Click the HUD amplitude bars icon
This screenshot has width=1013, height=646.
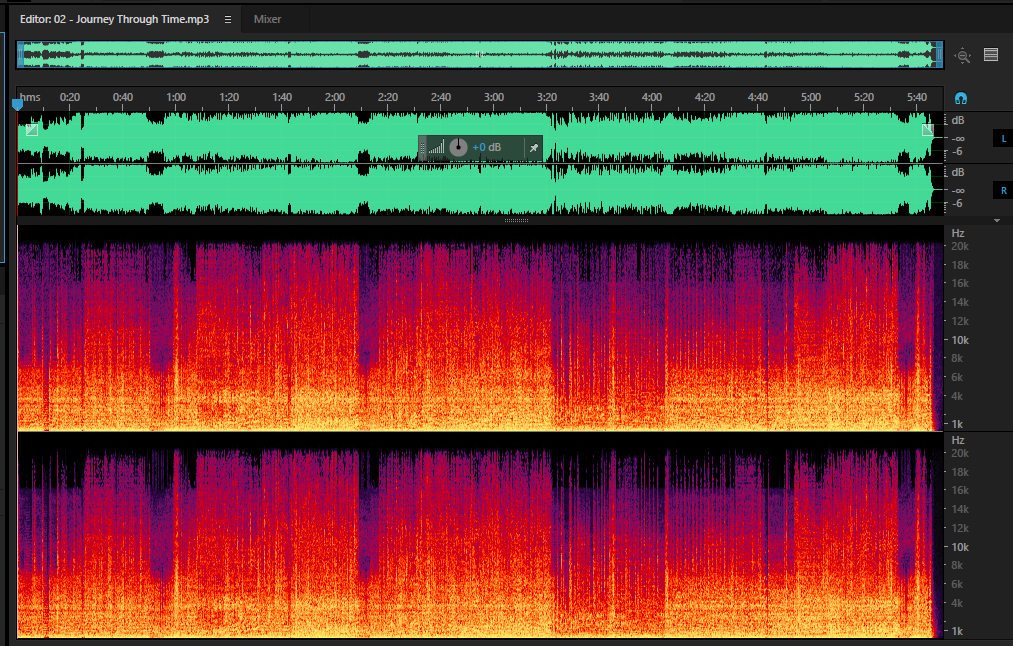437,148
